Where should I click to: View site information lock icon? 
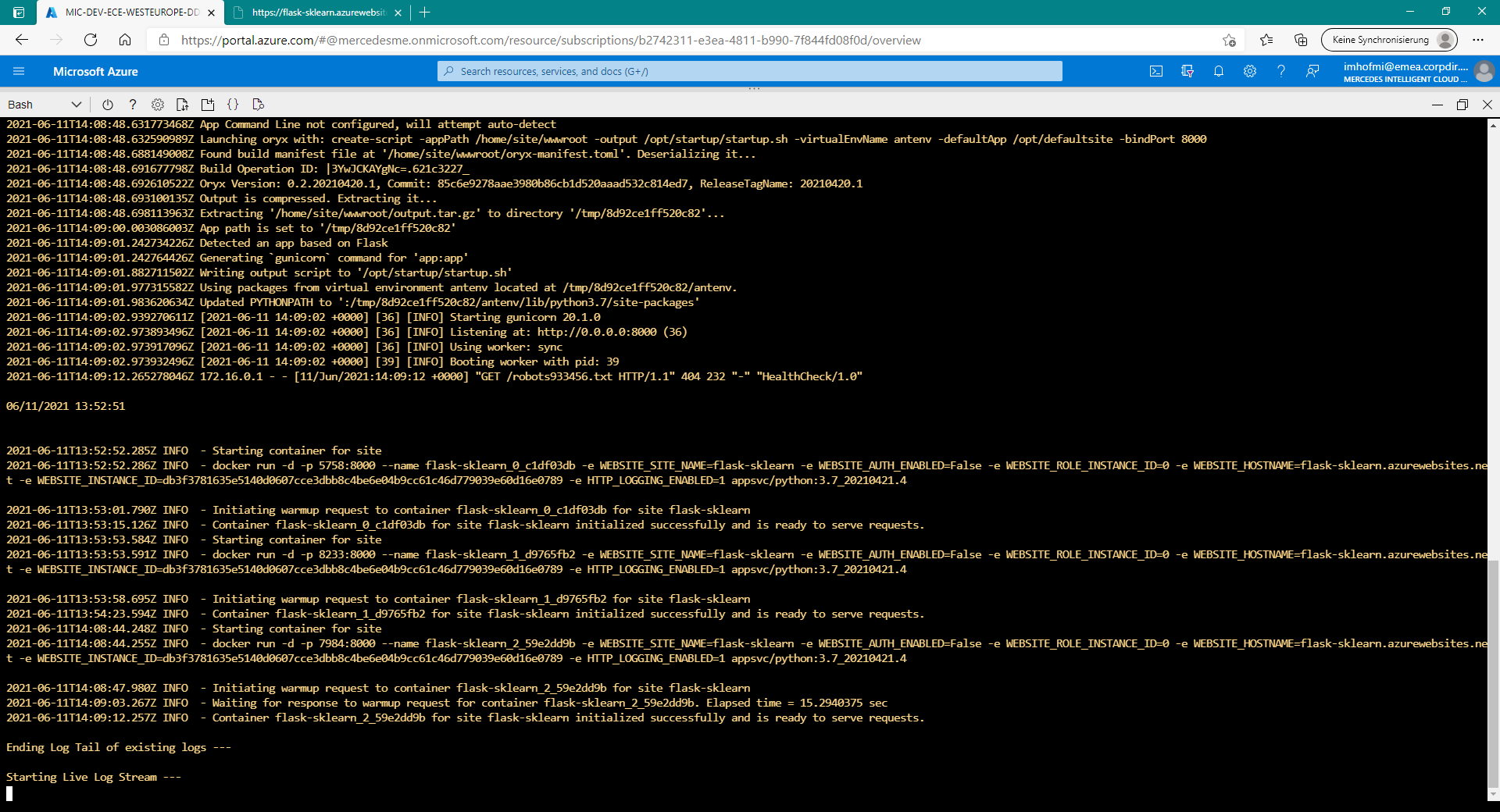(x=164, y=40)
